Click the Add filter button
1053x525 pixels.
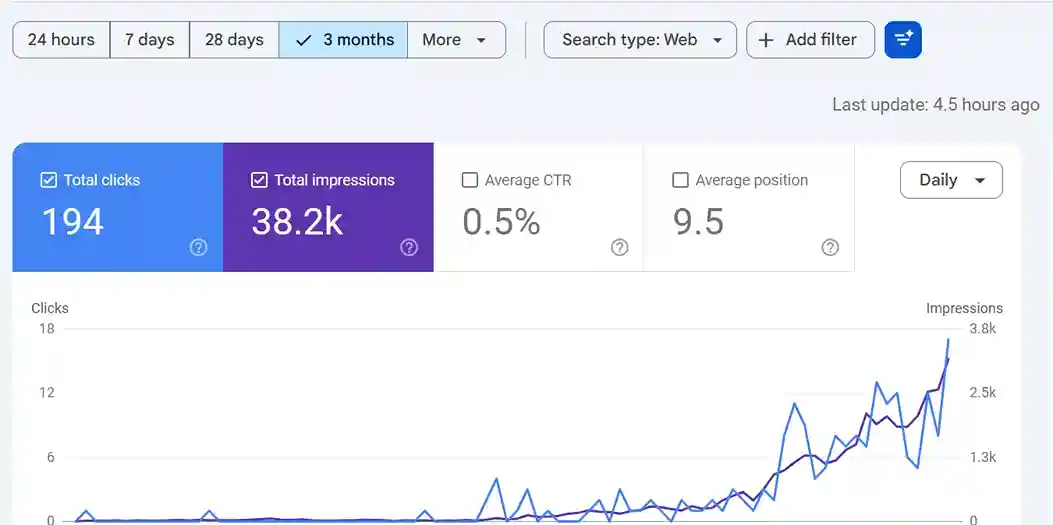pyautogui.click(x=811, y=40)
